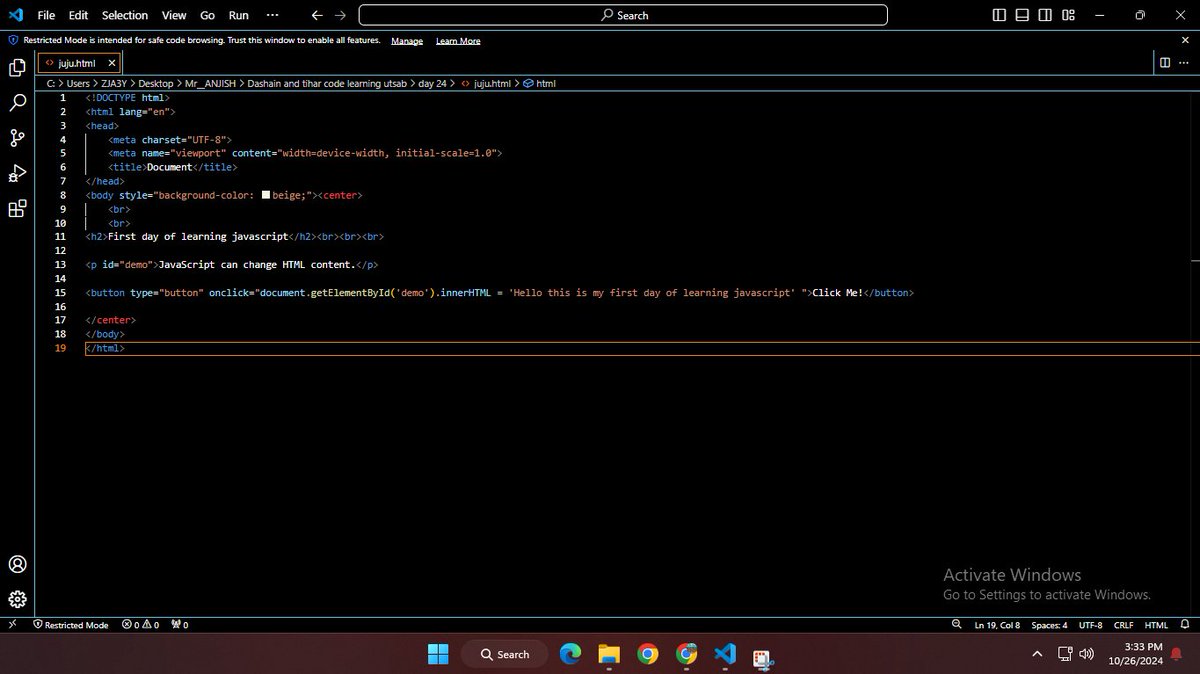Open the 'Mr__ANJISH' breadcrumb folder

pos(211,84)
